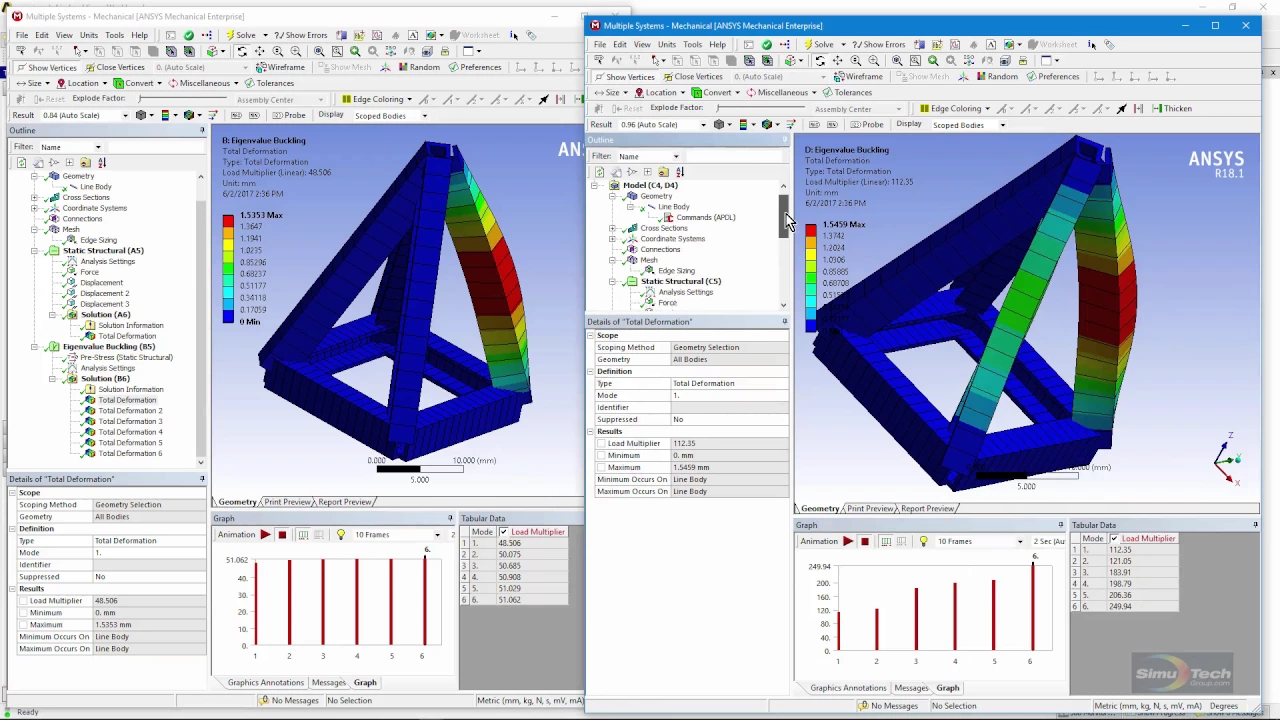The image size is (1280, 720).
Task: Click Zoom To Fit in the left window
Action: pos(319,51)
